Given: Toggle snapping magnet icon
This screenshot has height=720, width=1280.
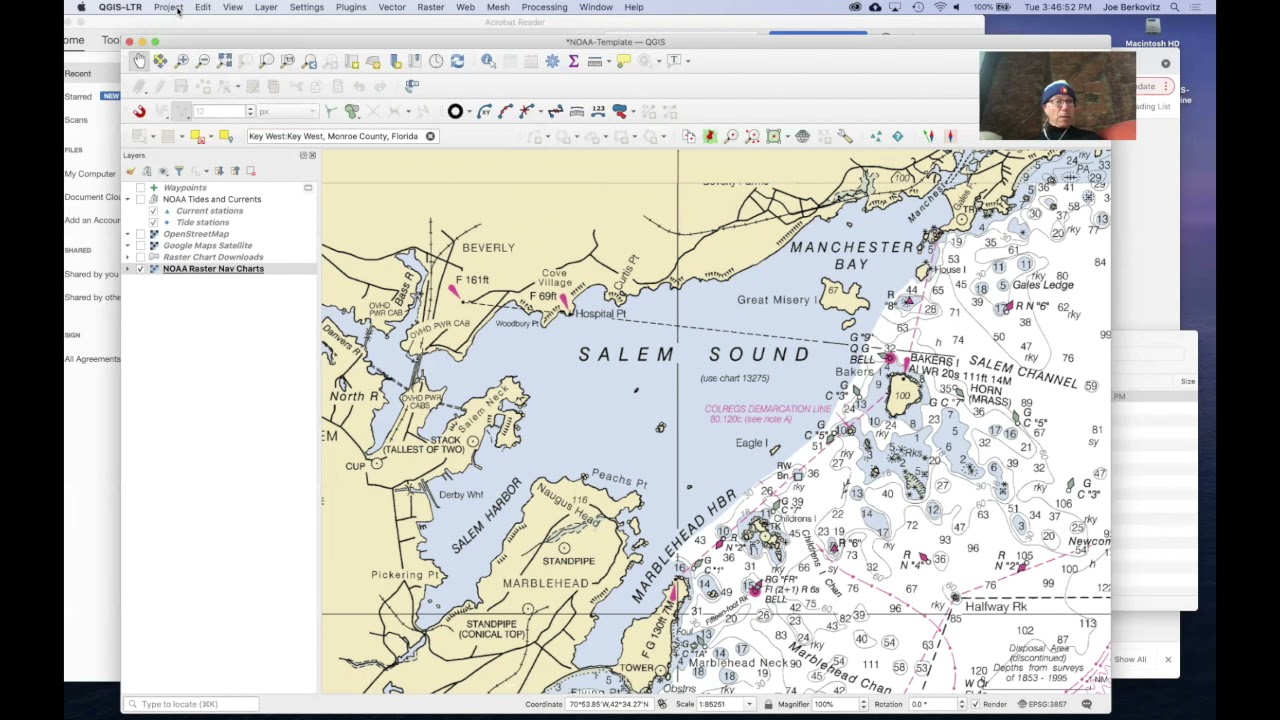Looking at the screenshot, I should coord(139,112).
